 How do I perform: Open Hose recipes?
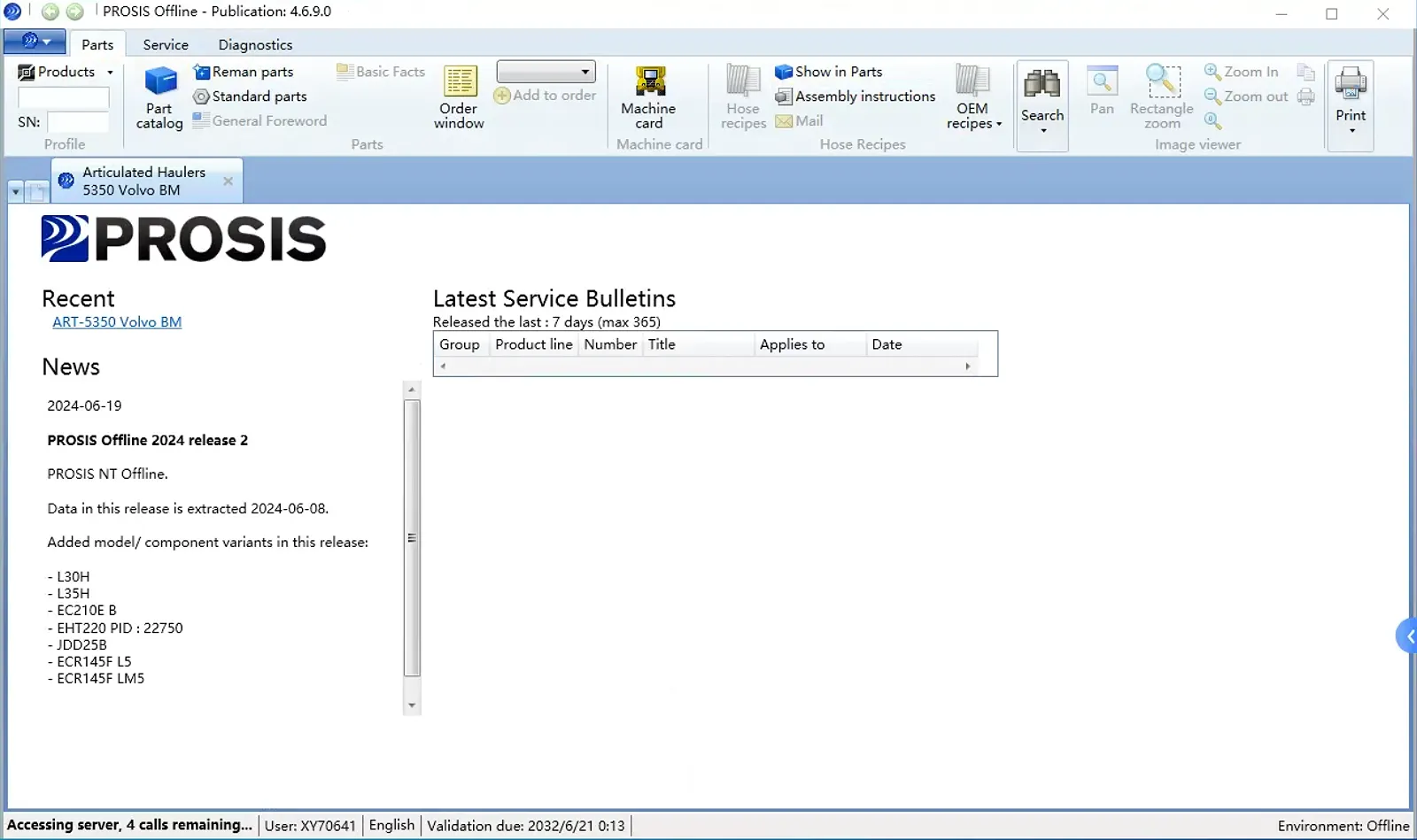coord(743,97)
